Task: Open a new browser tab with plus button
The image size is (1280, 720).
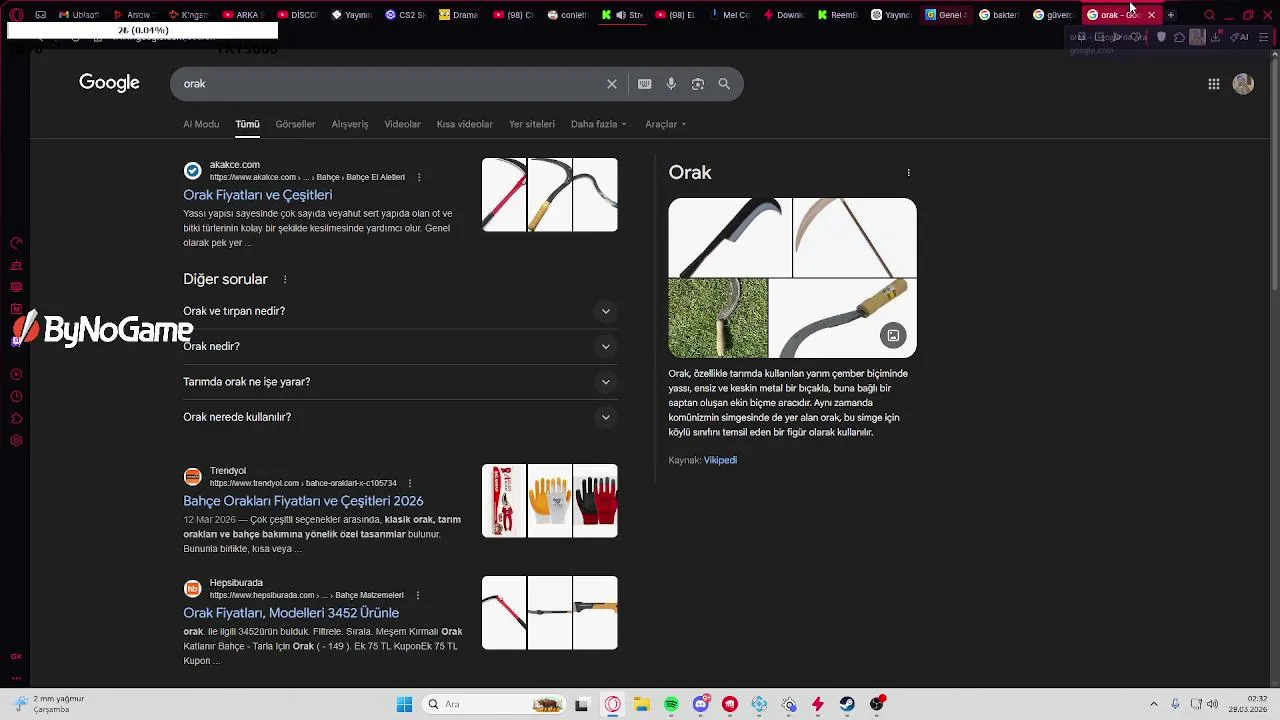Action: [1171, 15]
